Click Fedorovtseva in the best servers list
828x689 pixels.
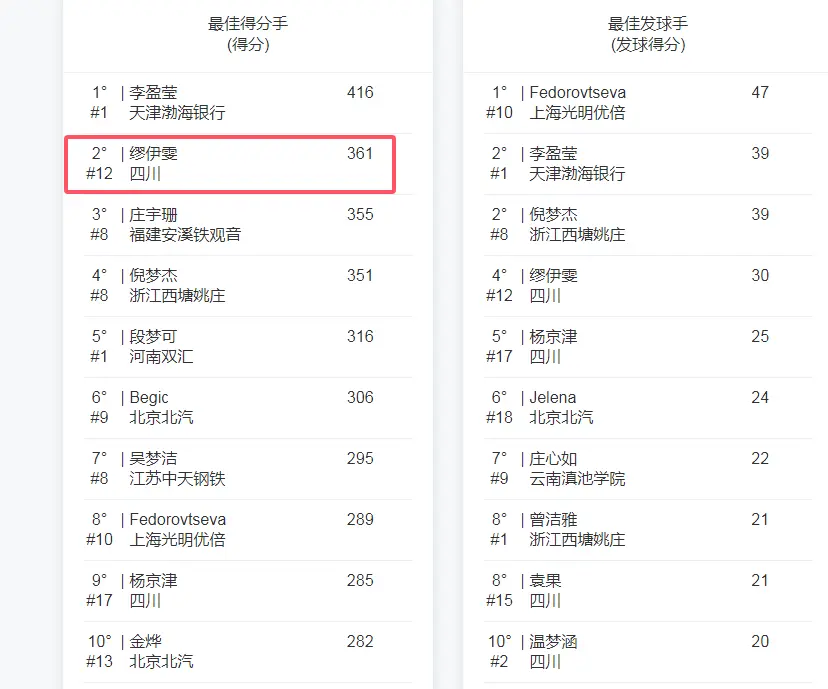578,93
